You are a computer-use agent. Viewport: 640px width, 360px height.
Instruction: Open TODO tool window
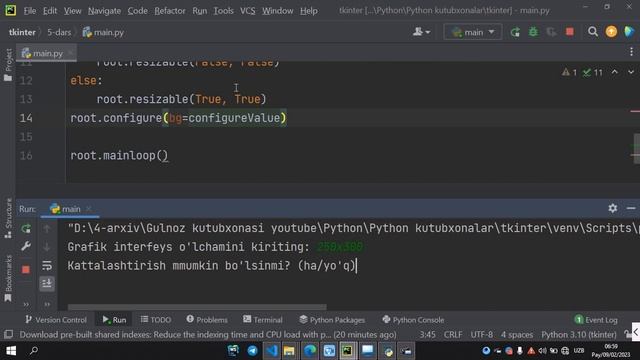[x=156, y=320]
